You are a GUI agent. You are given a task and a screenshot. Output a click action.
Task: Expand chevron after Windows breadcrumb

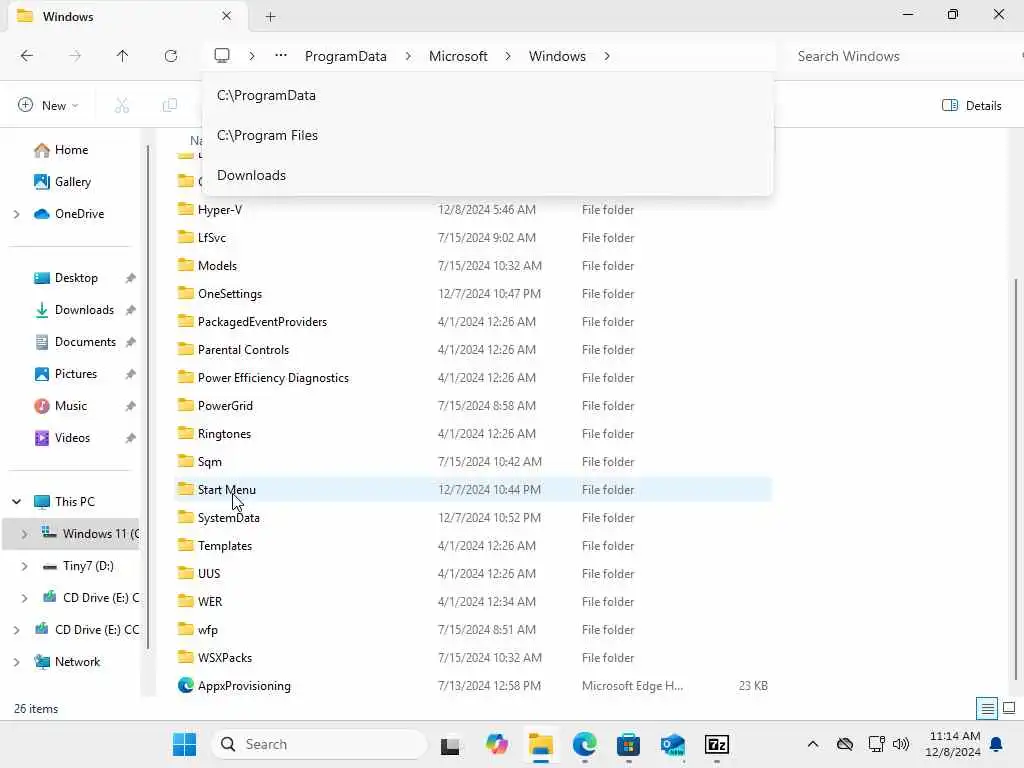point(607,56)
